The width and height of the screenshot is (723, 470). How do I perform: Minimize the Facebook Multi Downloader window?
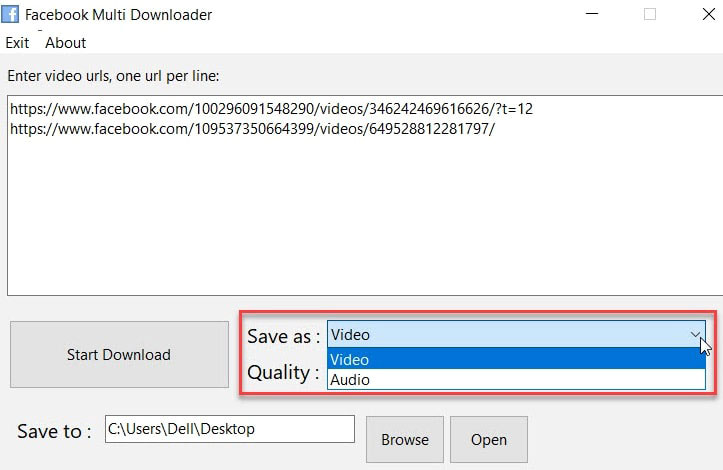click(592, 14)
